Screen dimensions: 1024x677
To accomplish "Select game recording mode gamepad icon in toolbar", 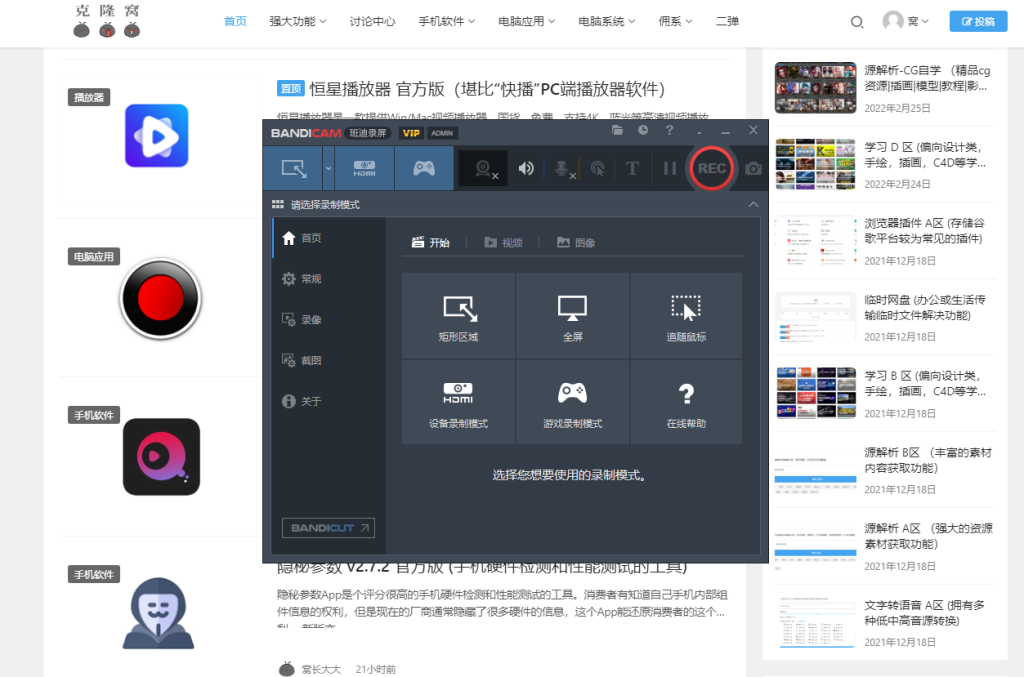I will click(424, 168).
